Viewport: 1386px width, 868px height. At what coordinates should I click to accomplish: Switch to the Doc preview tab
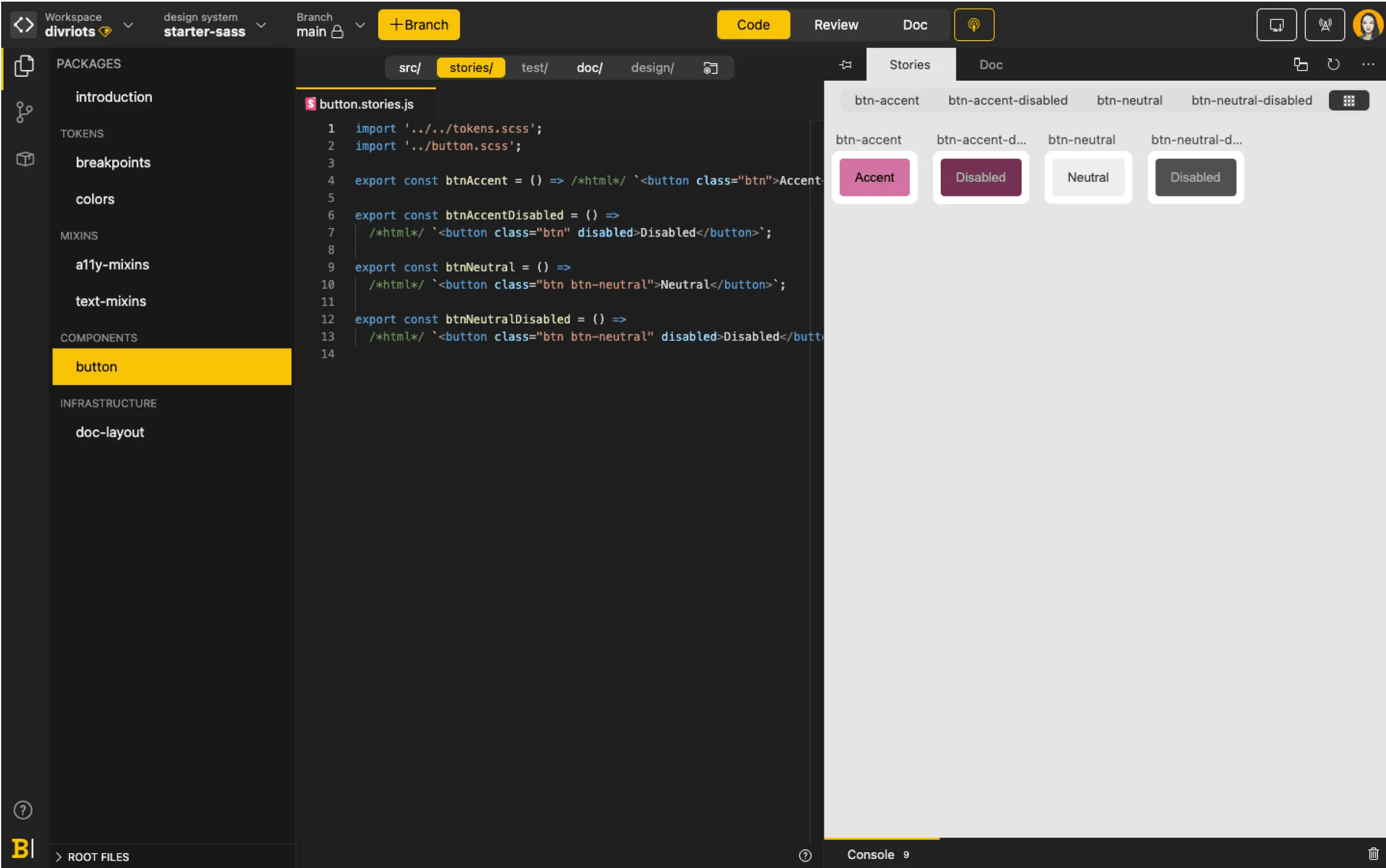[x=990, y=65]
